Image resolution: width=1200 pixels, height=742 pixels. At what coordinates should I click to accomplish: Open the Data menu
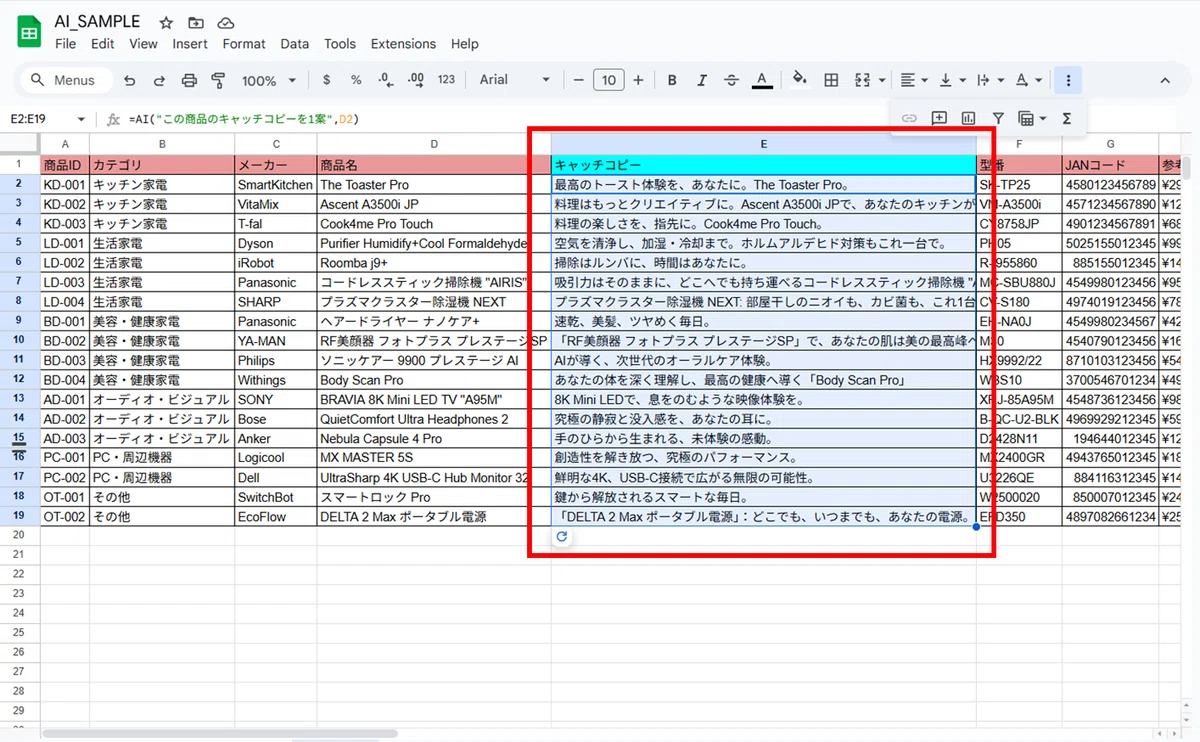(294, 44)
